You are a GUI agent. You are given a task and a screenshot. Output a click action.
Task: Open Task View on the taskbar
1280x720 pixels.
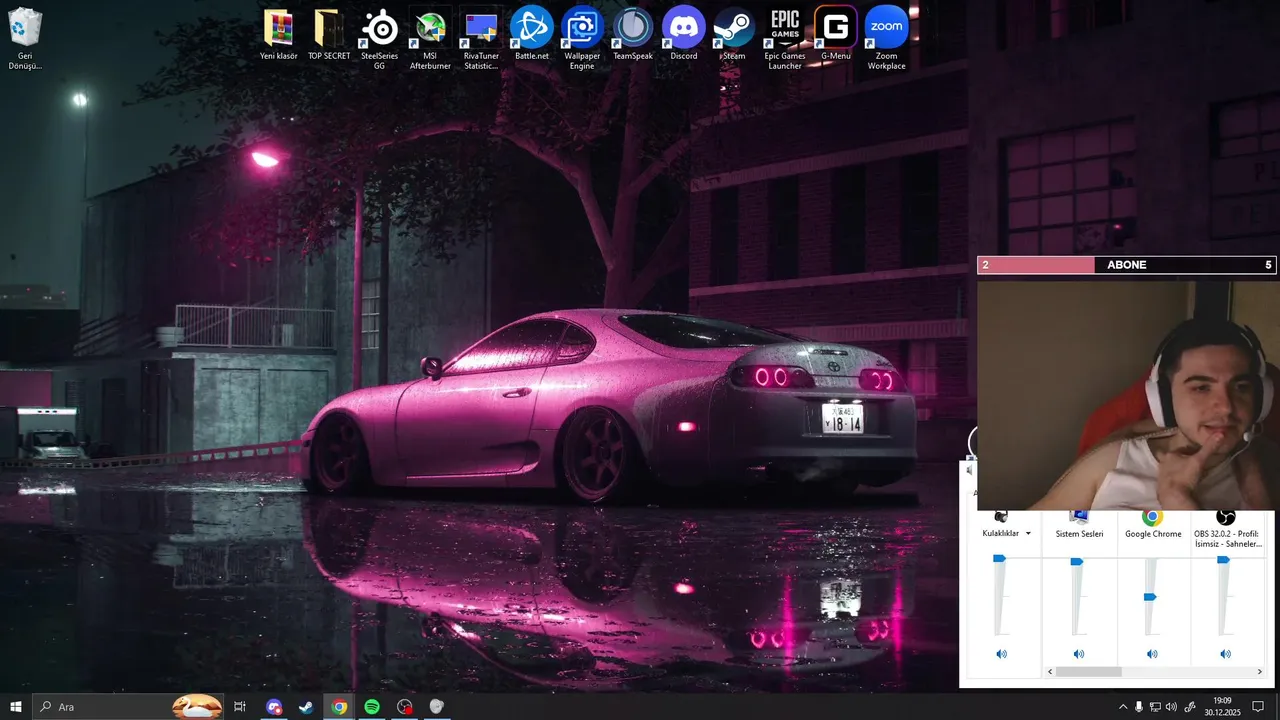240,707
